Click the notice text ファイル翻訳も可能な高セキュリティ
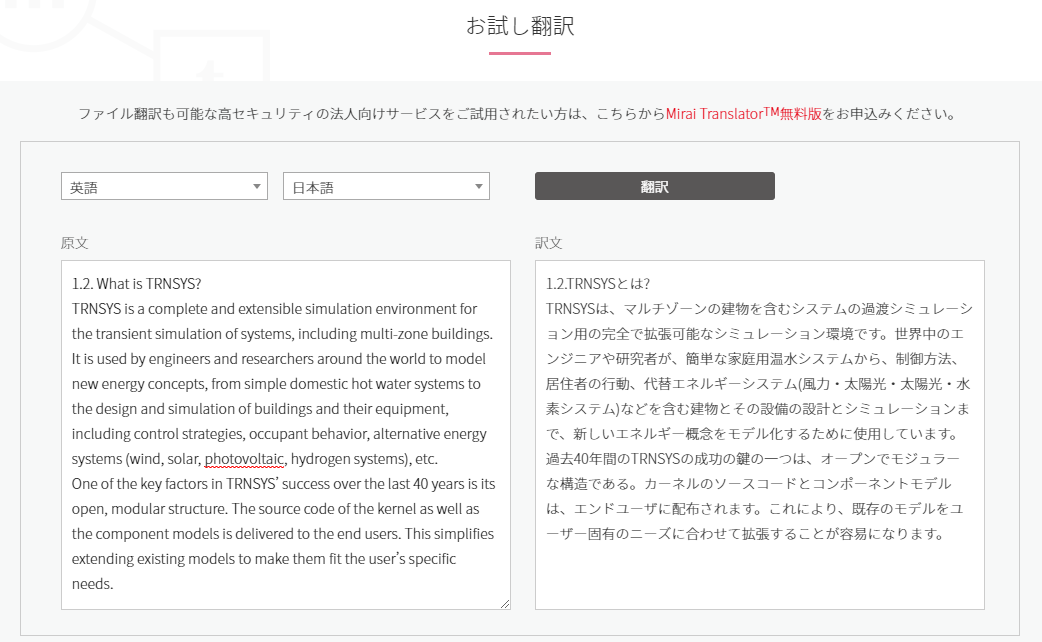 click(x=196, y=114)
